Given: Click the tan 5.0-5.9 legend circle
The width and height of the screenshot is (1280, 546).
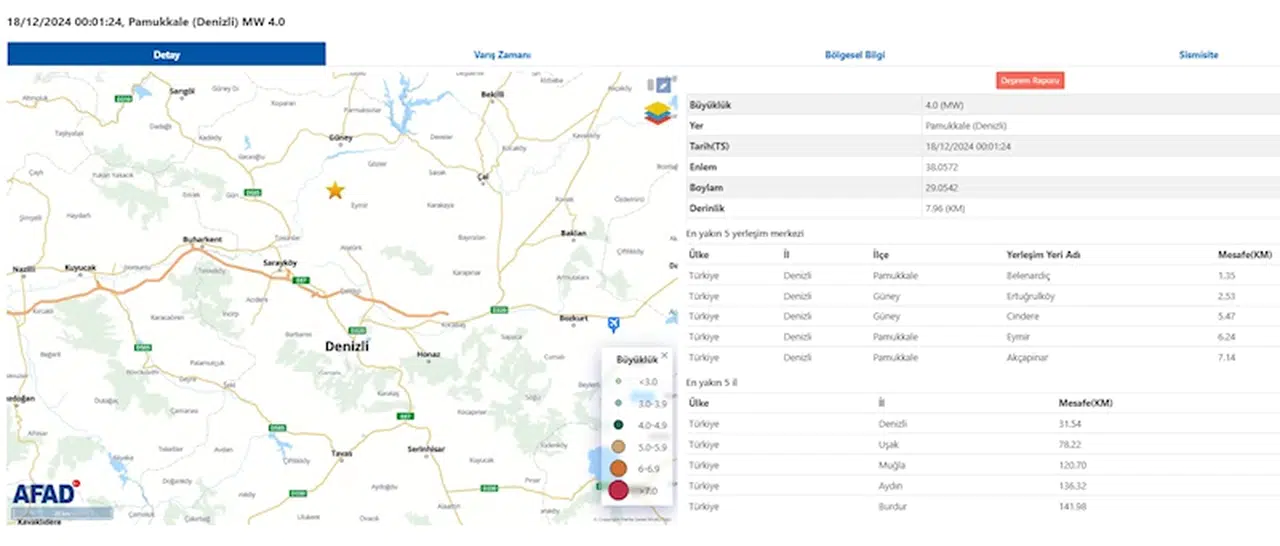Looking at the screenshot, I should pos(618,446).
